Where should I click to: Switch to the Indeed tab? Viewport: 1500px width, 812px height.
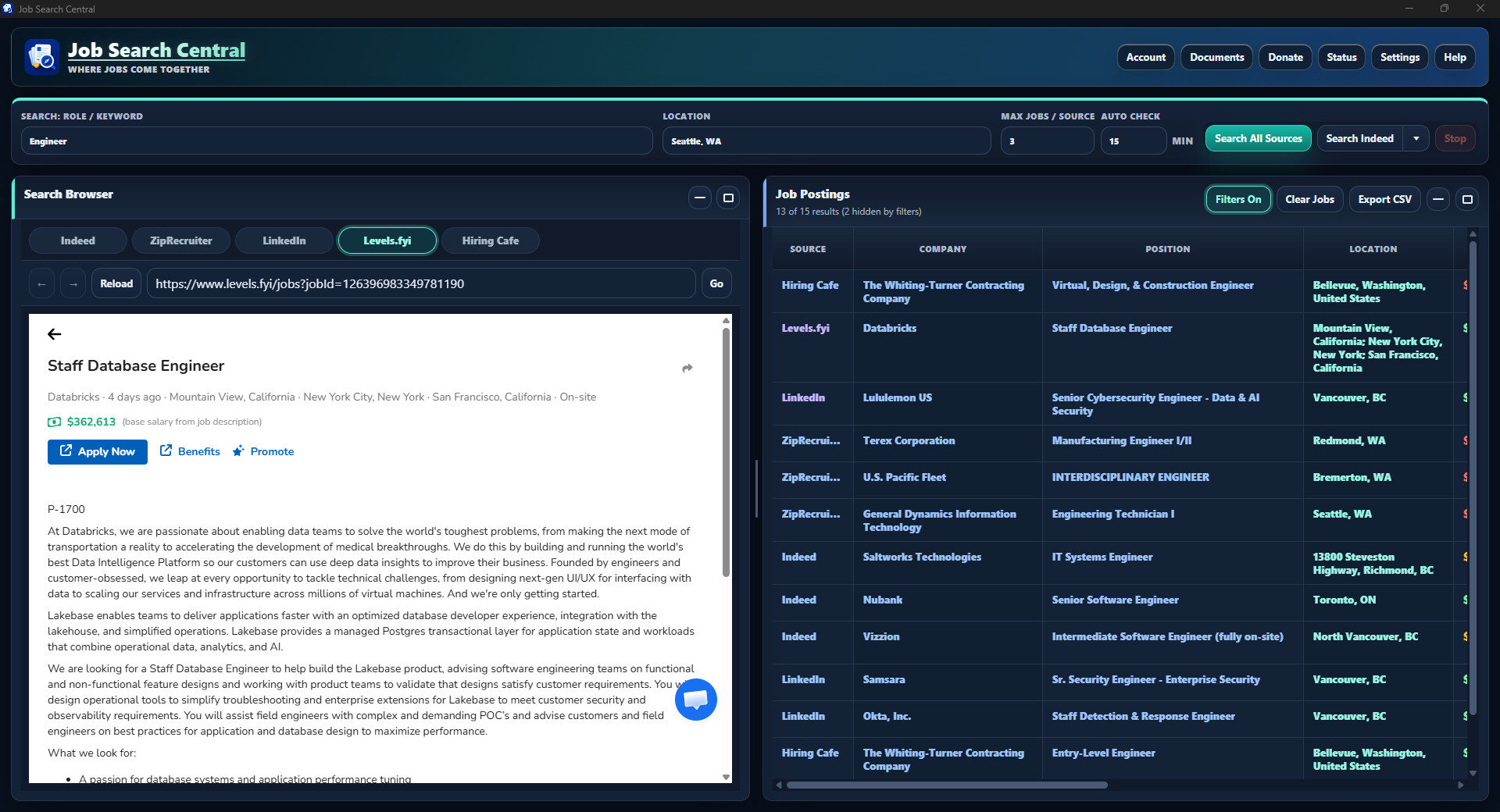point(78,240)
